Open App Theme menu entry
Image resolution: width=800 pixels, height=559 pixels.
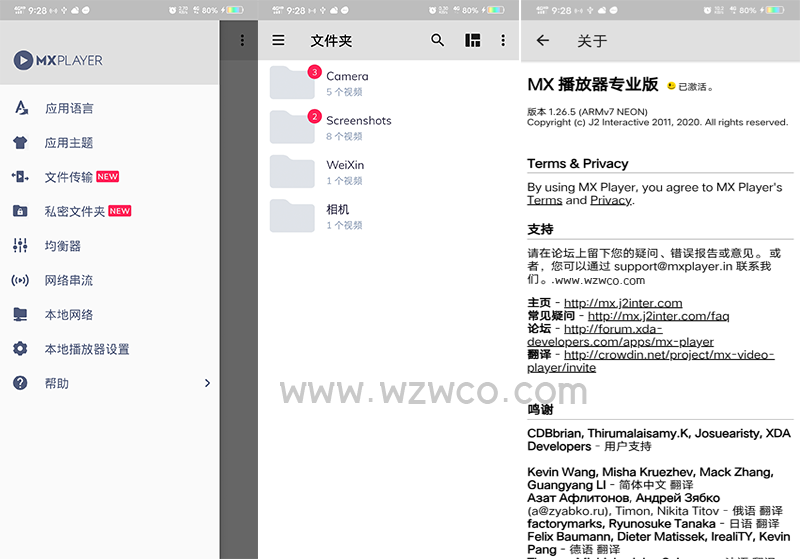69,143
